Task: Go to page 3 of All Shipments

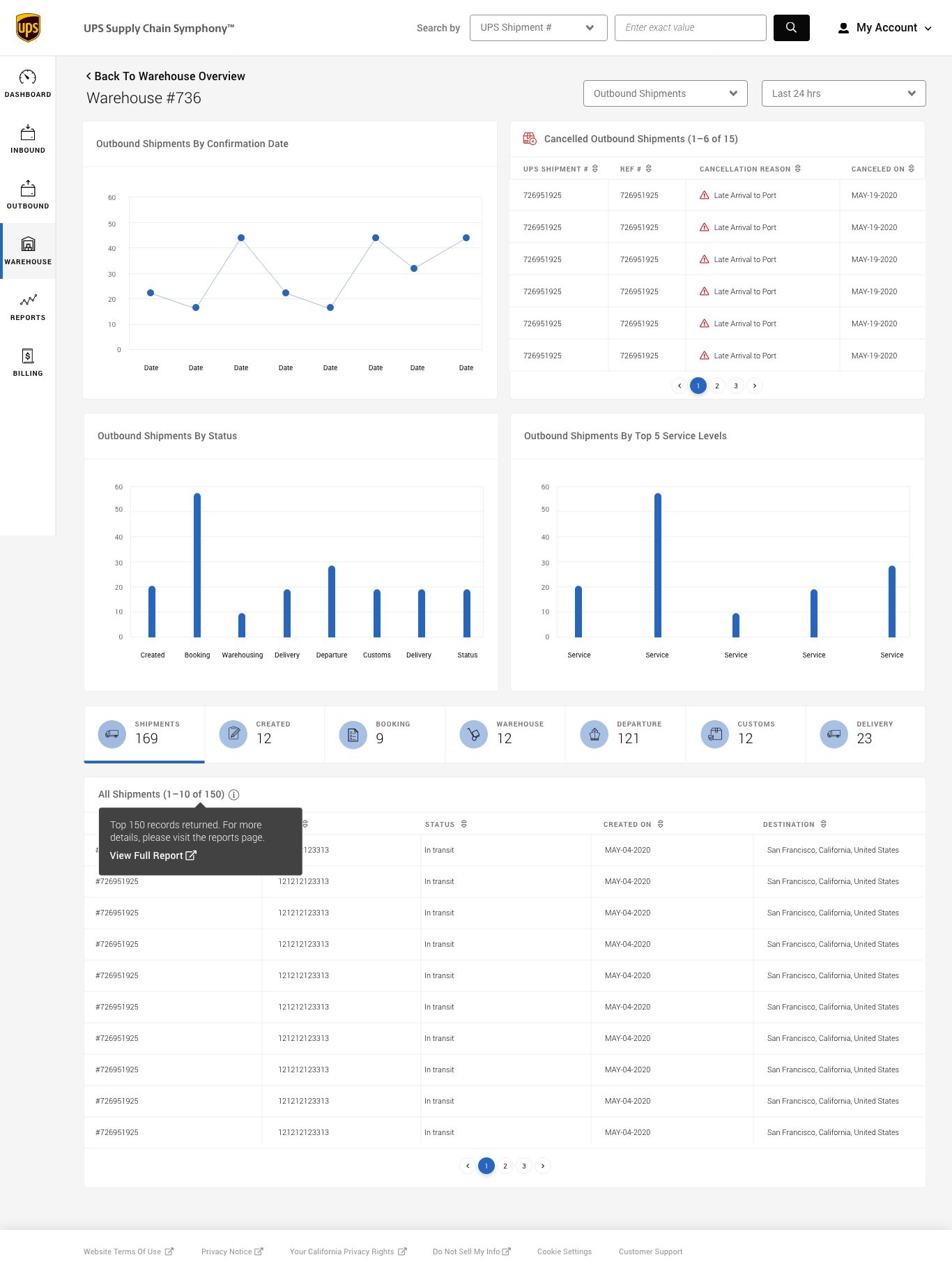Action: click(x=524, y=1166)
